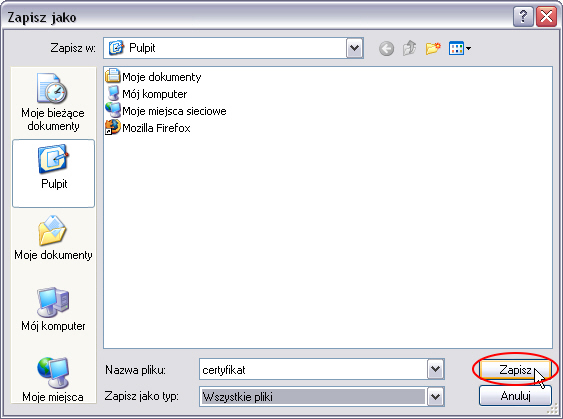
Task: Expand the Nazwa pliku dropdown arrow
Action: tap(436, 369)
